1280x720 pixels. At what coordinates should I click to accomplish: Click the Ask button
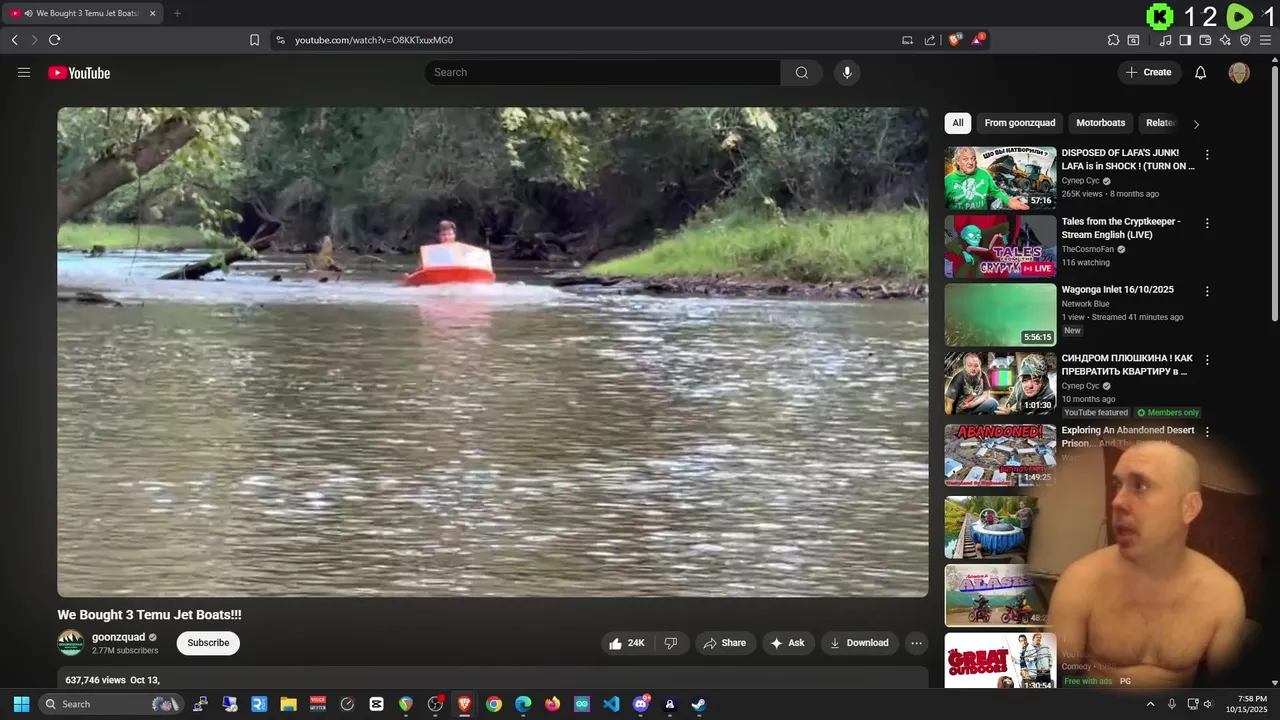(x=787, y=643)
